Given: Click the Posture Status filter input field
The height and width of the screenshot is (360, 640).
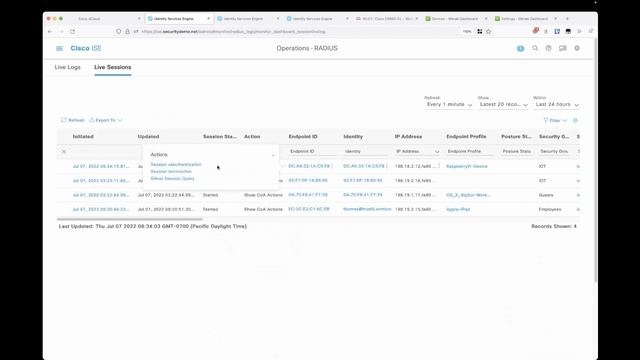Looking at the screenshot, I should click(x=517, y=151).
